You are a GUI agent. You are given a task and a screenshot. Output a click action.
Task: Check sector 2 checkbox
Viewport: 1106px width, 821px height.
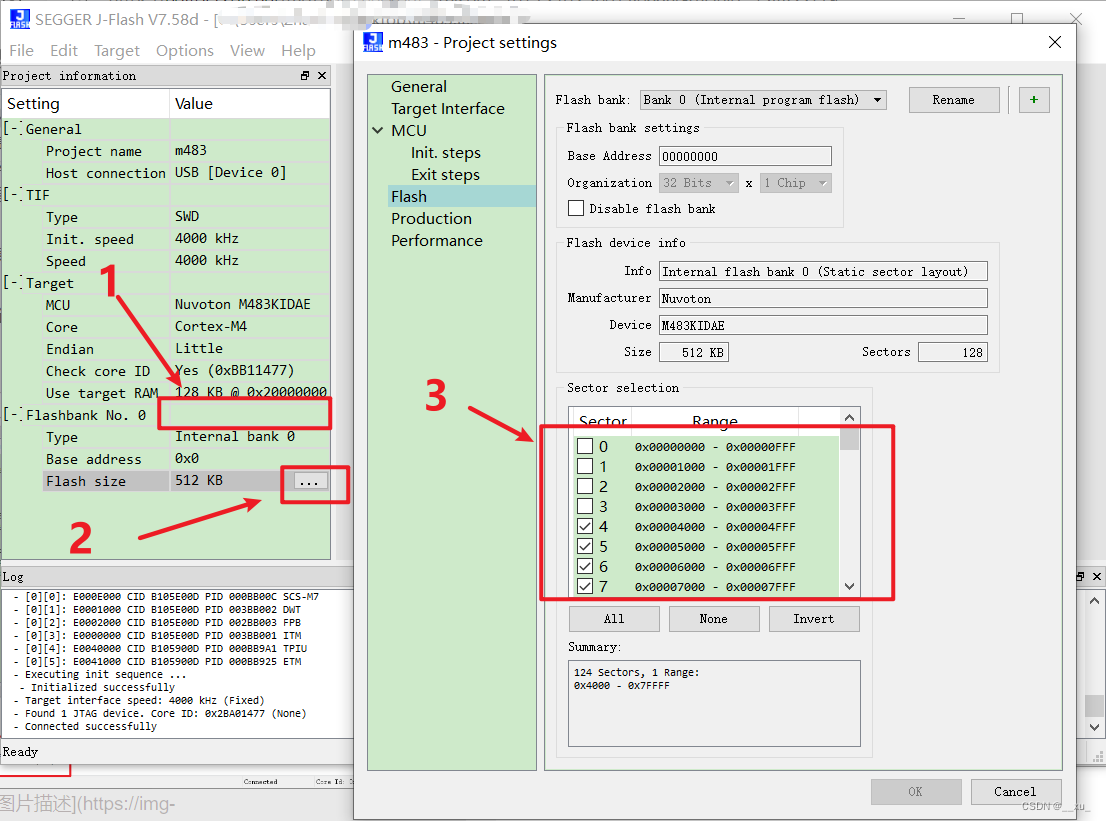click(585, 486)
